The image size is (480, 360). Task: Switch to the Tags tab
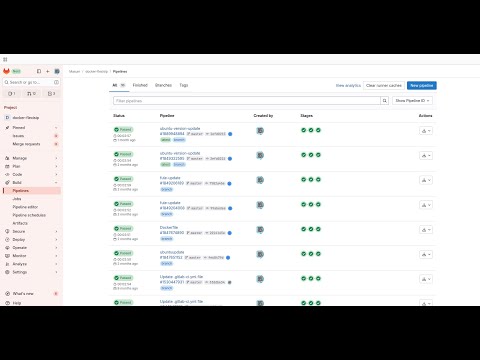click(184, 85)
